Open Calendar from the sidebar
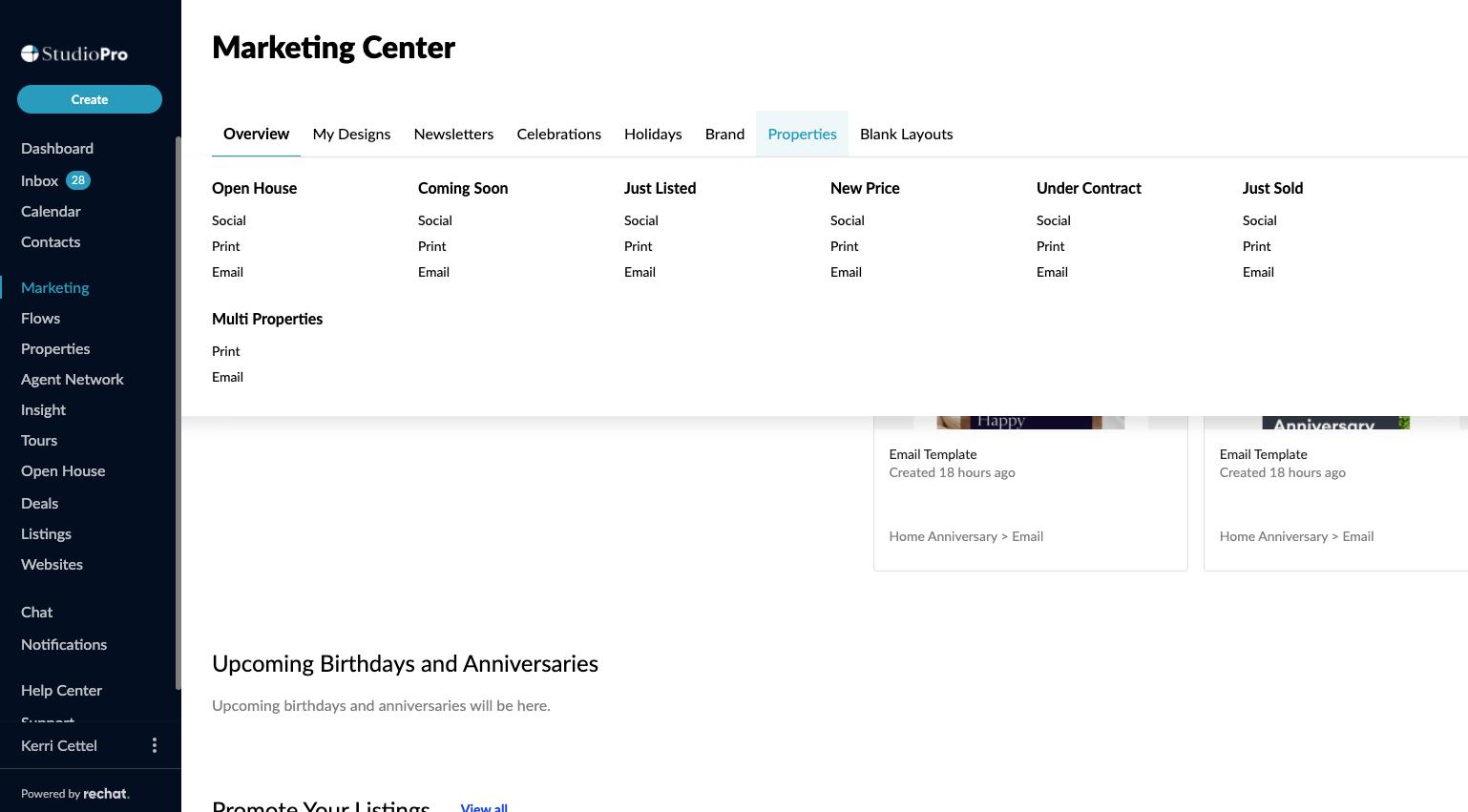1468x812 pixels. click(51, 211)
